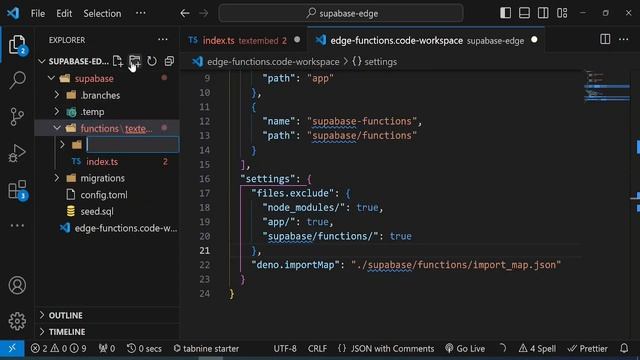Click the New File icon in Explorer

pos(118,61)
